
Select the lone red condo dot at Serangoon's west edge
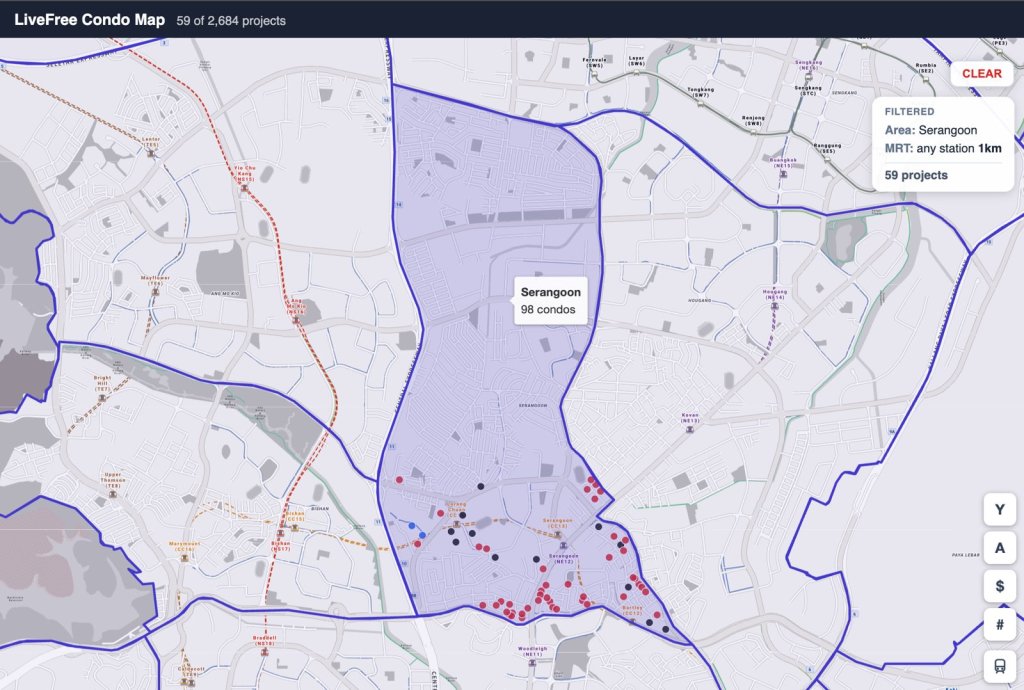point(399,480)
